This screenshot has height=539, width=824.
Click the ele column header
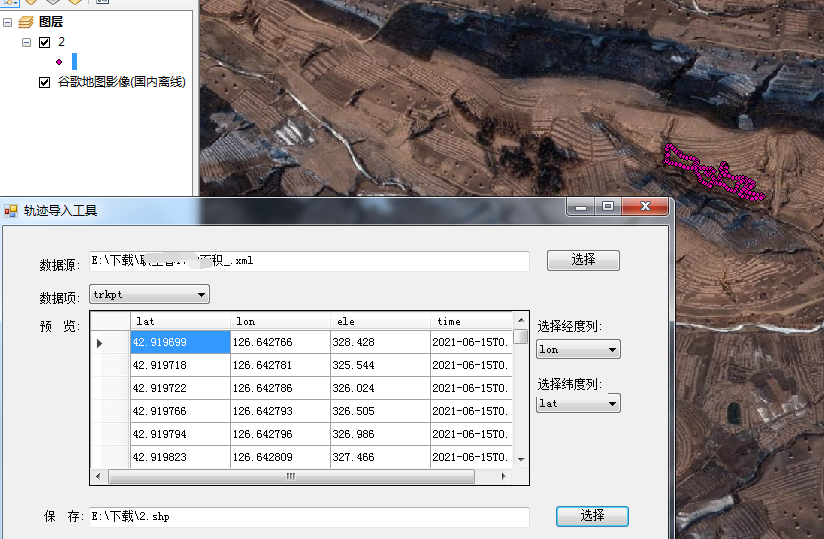[380, 321]
